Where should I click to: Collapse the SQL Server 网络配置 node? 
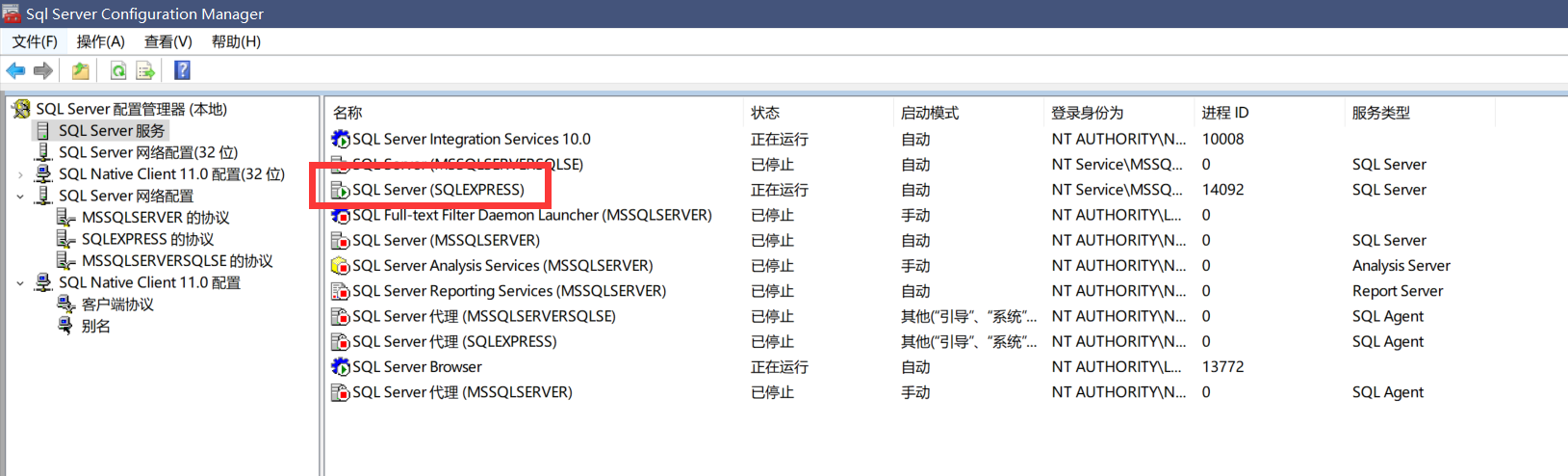click(20, 196)
